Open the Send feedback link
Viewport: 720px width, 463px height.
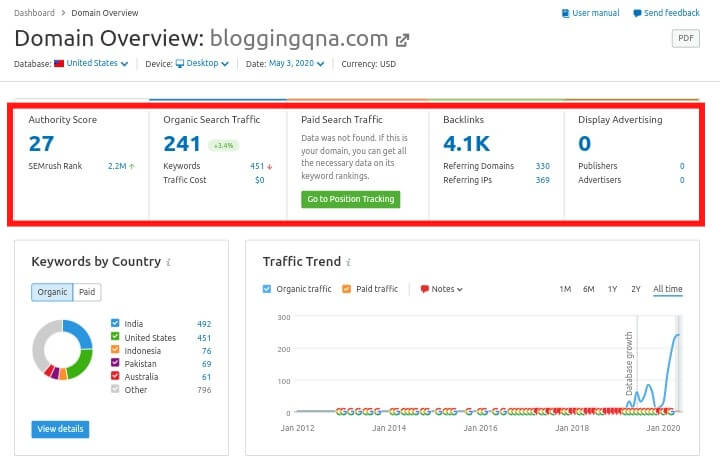pyautogui.click(x=672, y=13)
